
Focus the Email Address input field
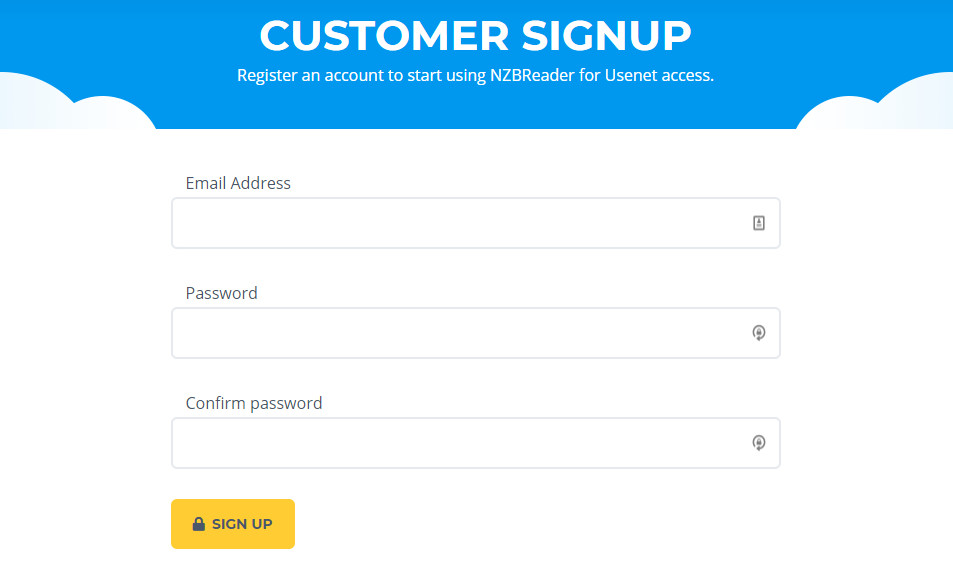[x=460, y=223]
